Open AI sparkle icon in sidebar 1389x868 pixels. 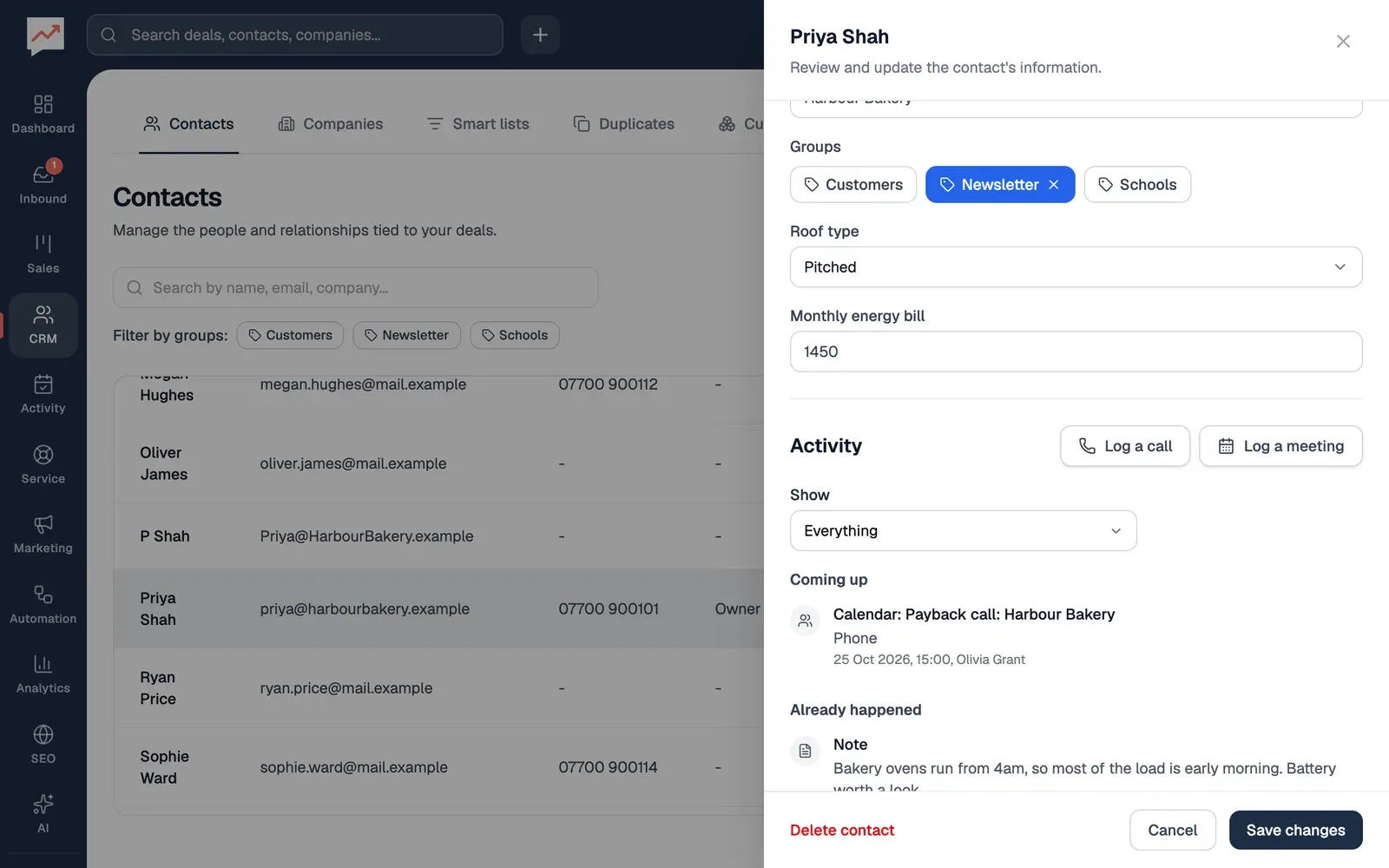point(43,814)
